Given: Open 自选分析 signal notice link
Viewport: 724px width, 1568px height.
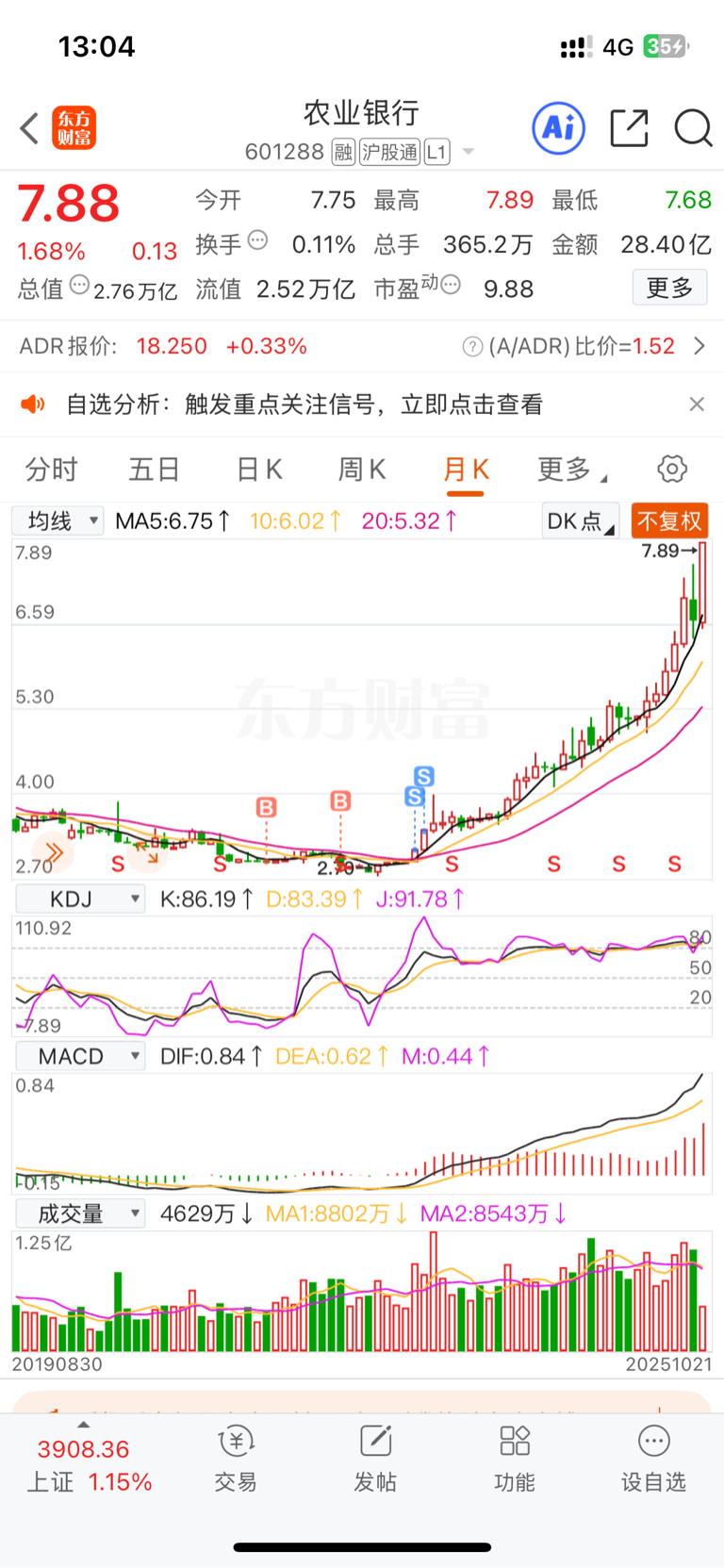Looking at the screenshot, I should click(304, 404).
